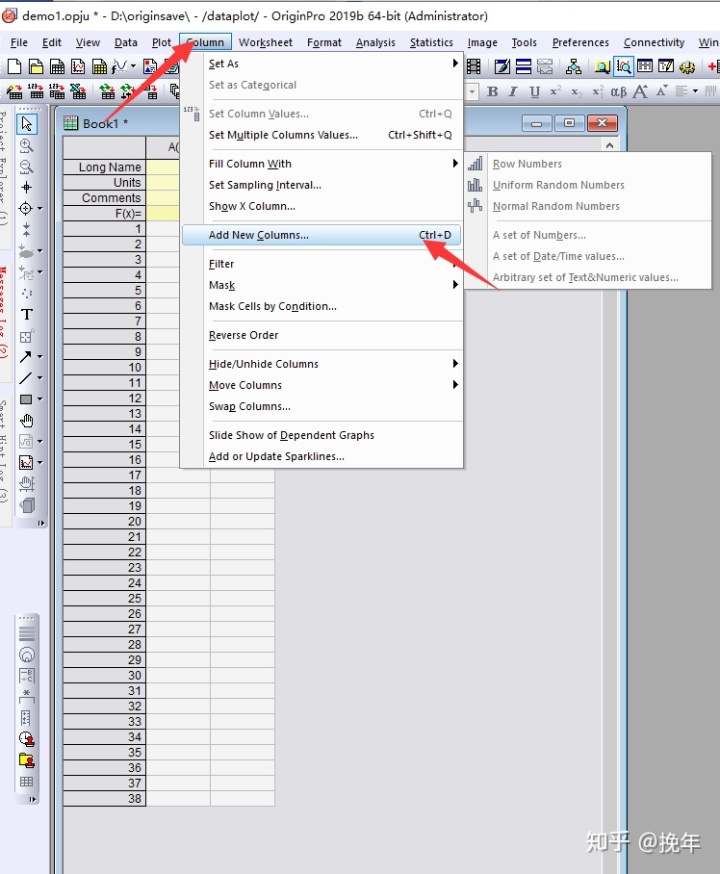Toggle Superscript formatting
Viewport: 720px width, 874px height.
[556, 91]
